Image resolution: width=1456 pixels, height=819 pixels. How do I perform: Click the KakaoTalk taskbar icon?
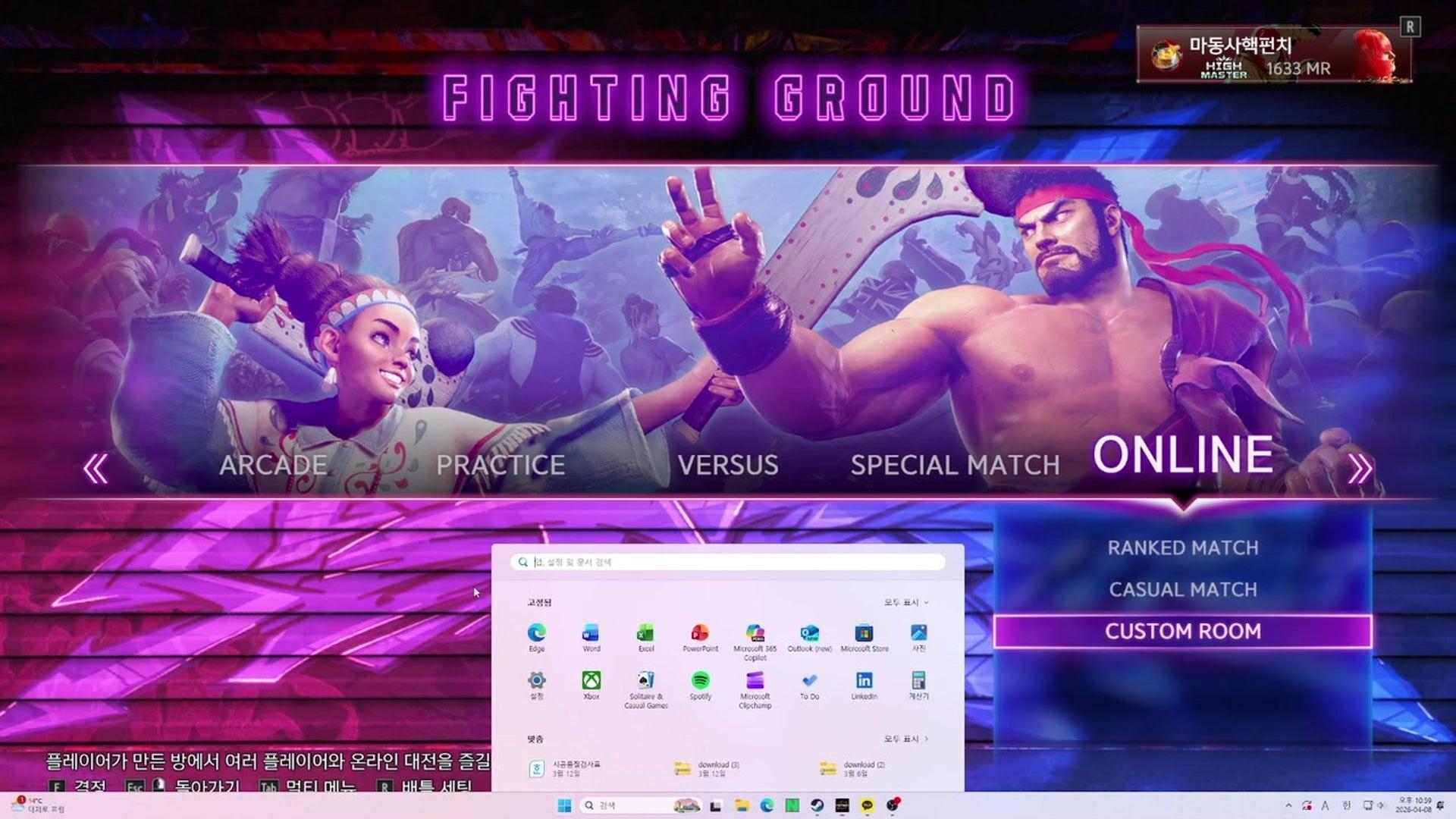tap(868, 805)
